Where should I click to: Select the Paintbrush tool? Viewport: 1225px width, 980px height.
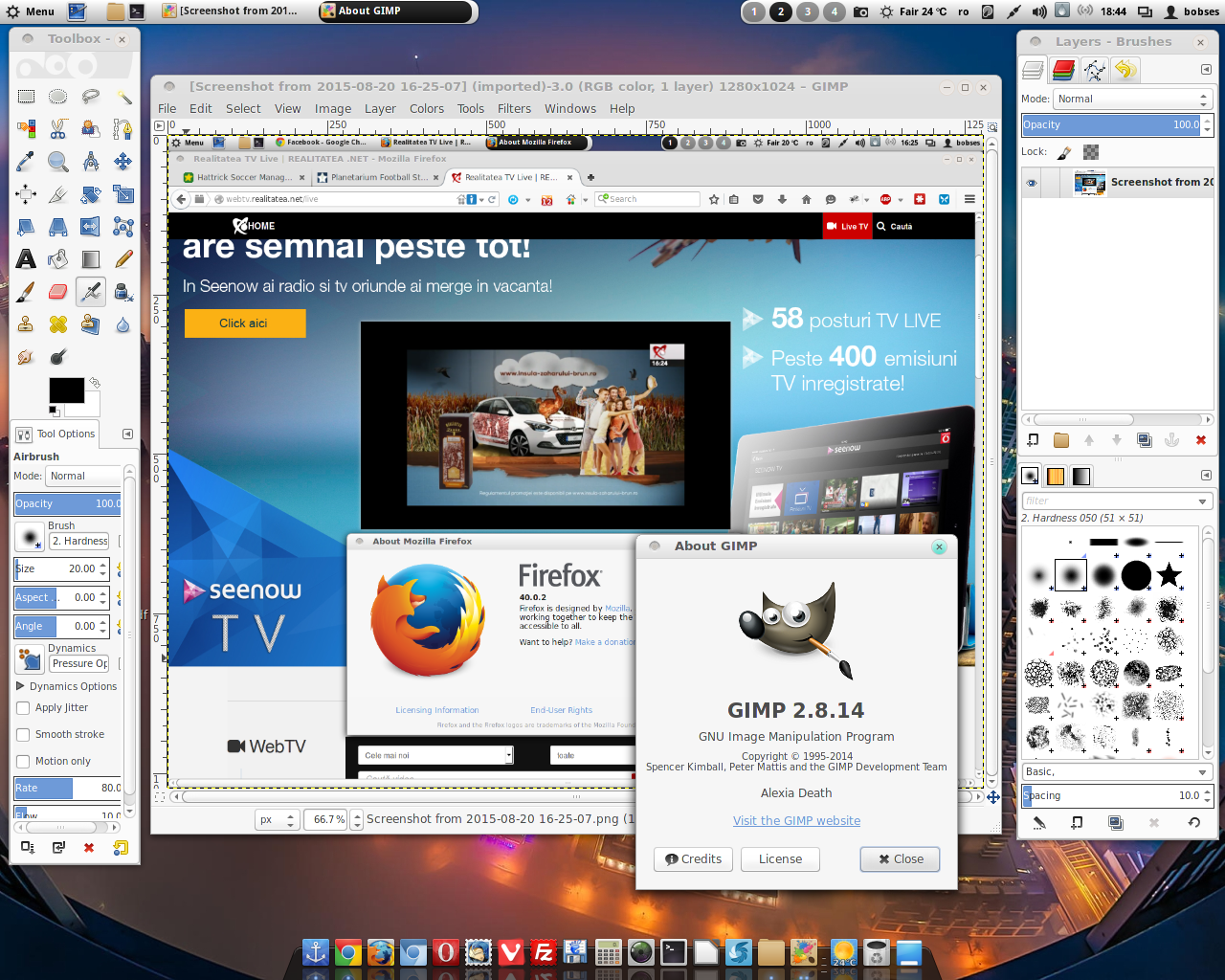pos(26,292)
